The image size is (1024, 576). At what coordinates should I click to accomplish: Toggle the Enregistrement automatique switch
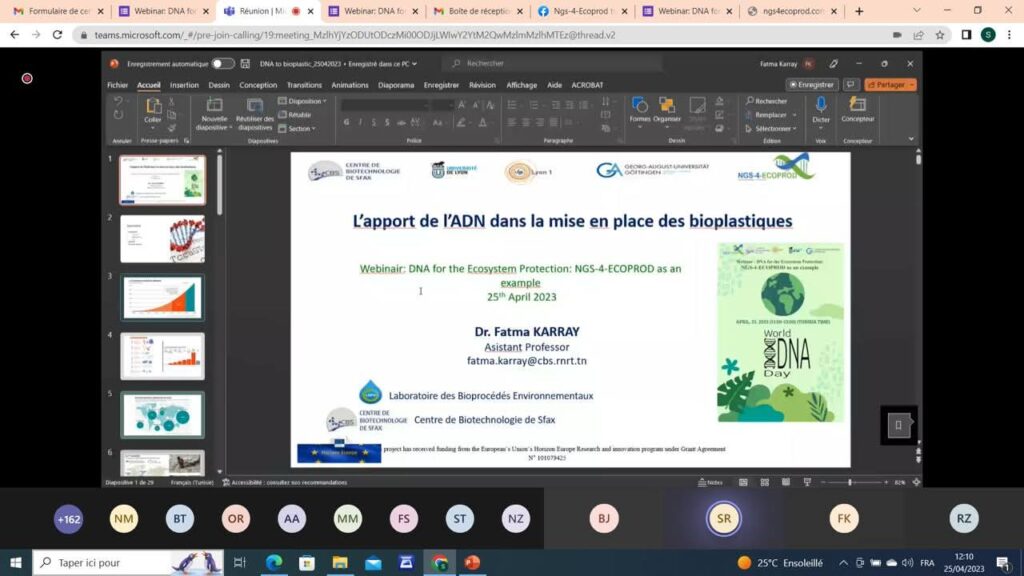[223, 64]
